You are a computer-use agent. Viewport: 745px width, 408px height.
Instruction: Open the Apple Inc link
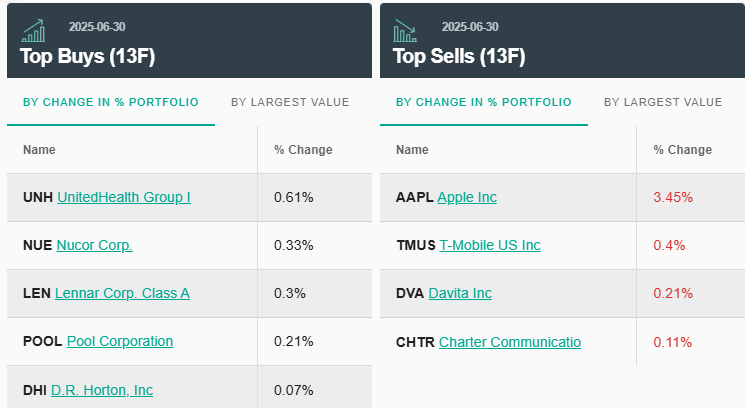tap(467, 197)
